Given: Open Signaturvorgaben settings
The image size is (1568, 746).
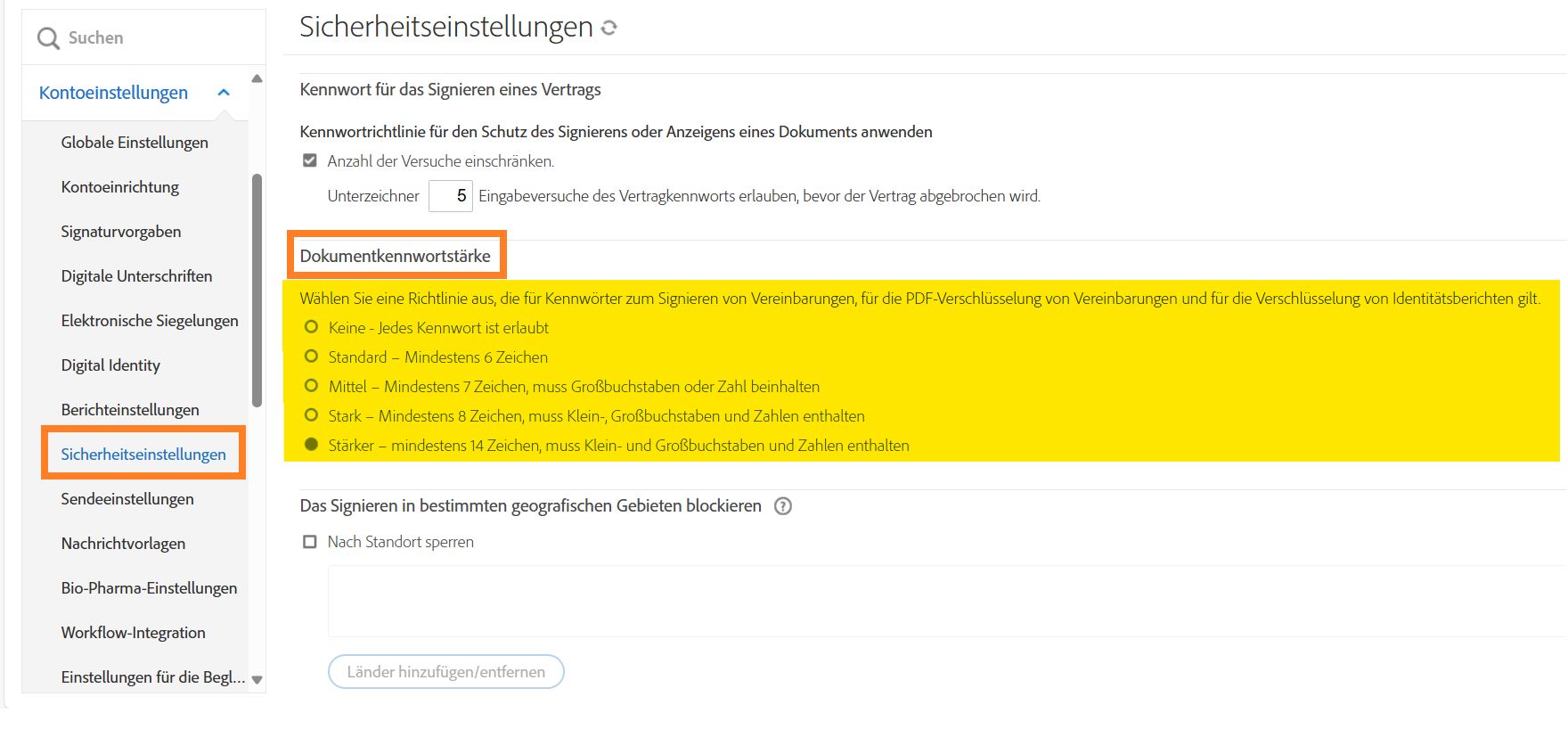Looking at the screenshot, I should pyautogui.click(x=121, y=232).
